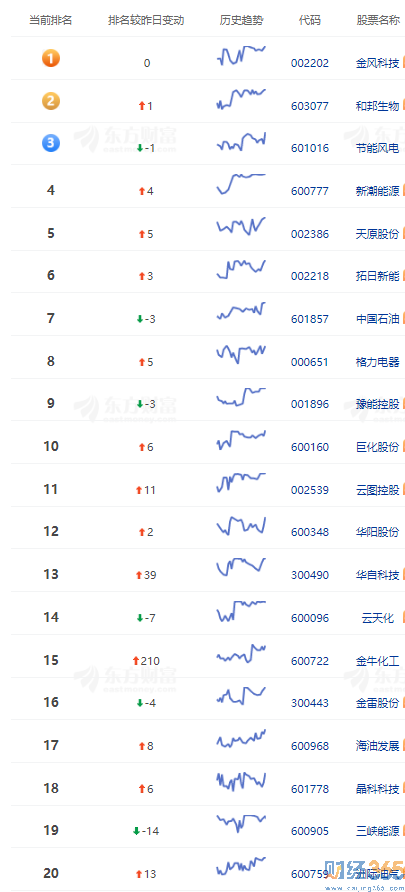
Task: Click the rank number 15
Action: point(51,660)
